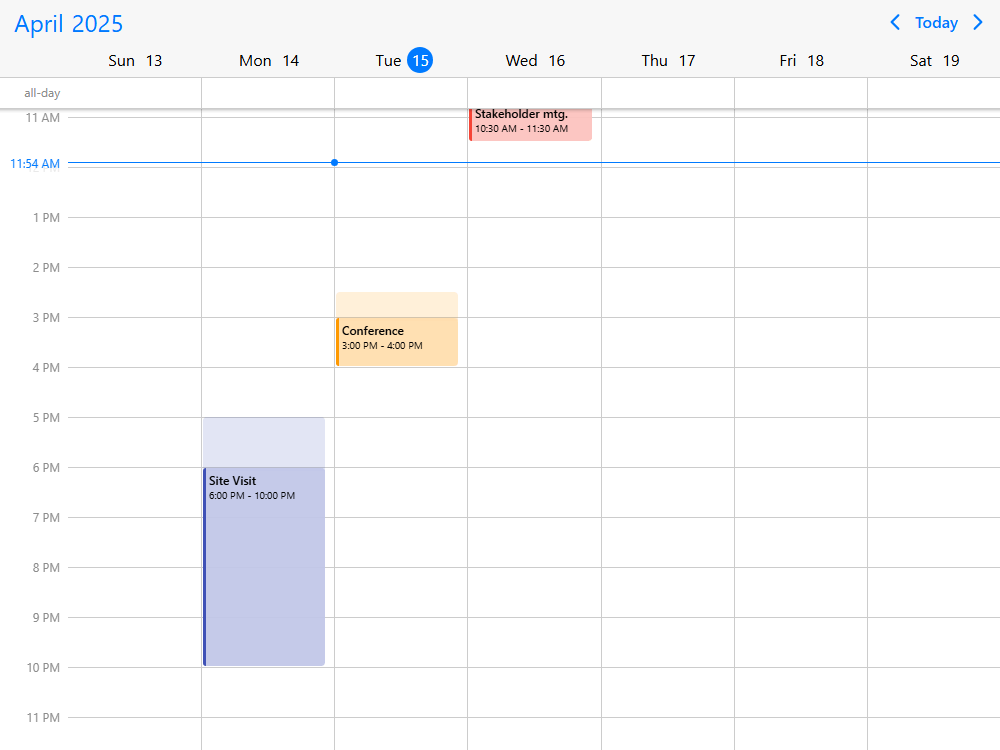Click the current time indicator dot
The height and width of the screenshot is (750, 1000).
coord(334,163)
